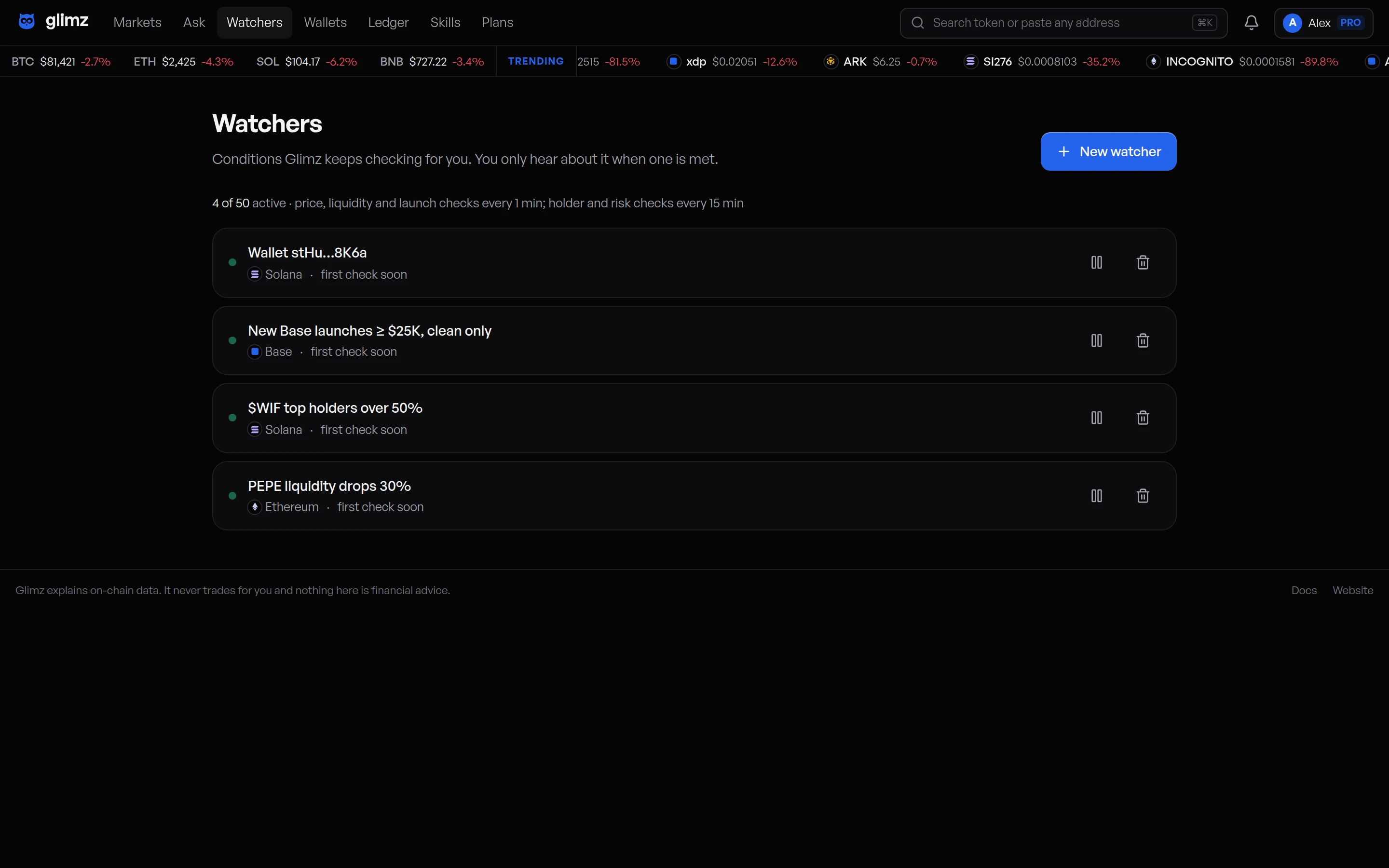Go to the Ask tab

pos(194,22)
